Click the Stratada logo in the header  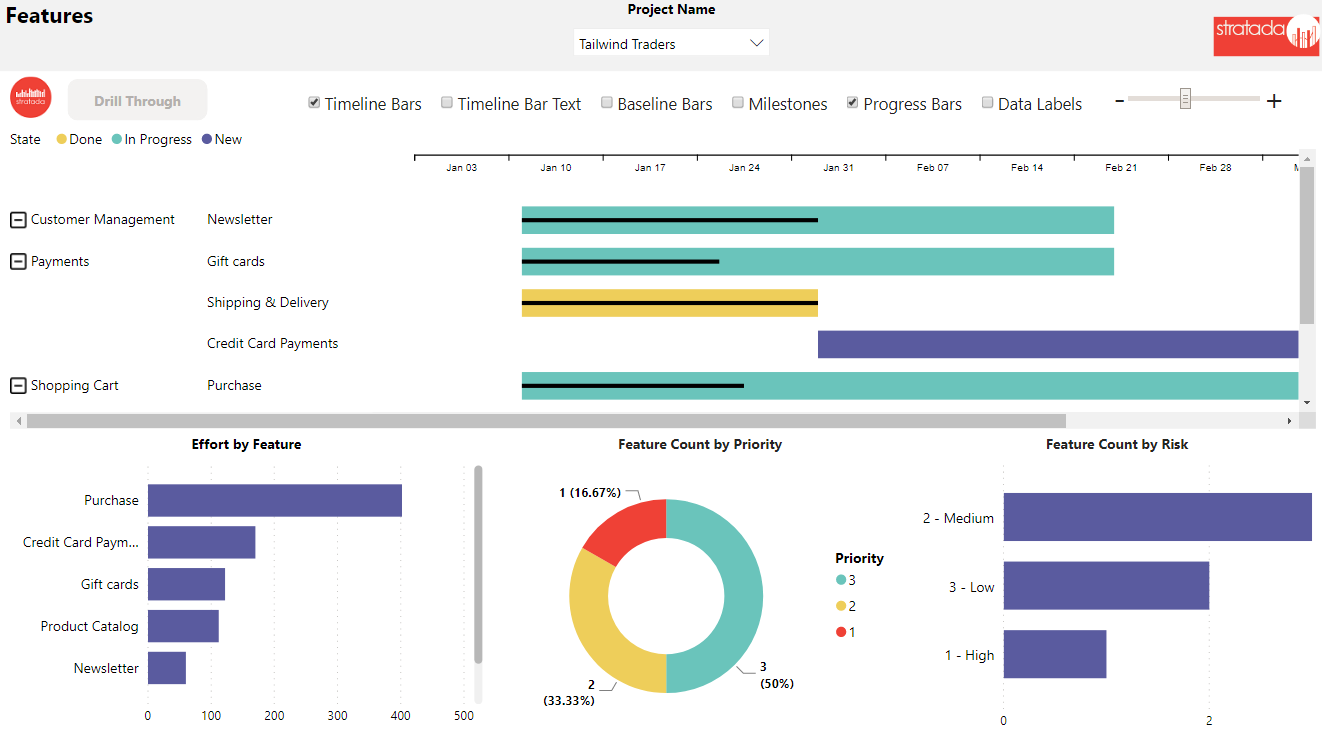[x=1266, y=35]
